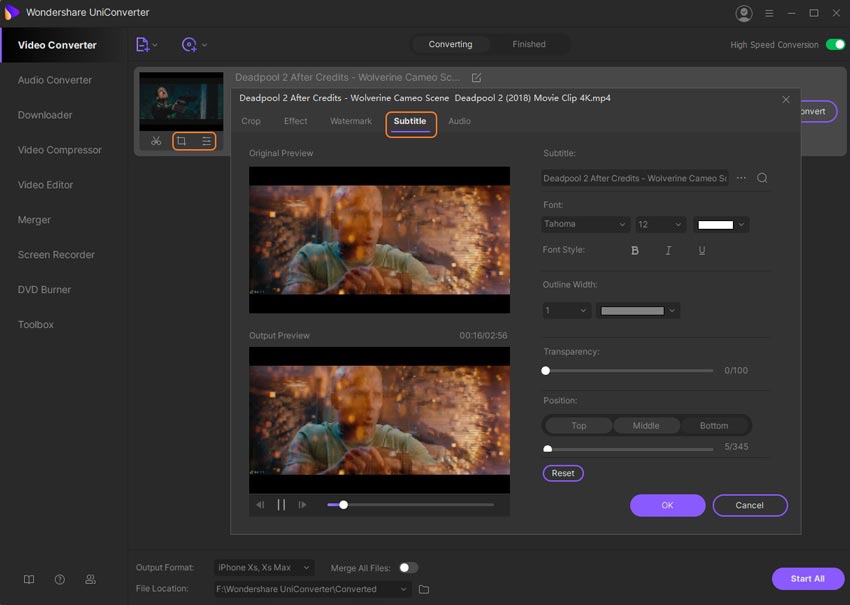Open Video Editor in the sidebar
Viewport: 850px width, 605px height.
click(46, 185)
